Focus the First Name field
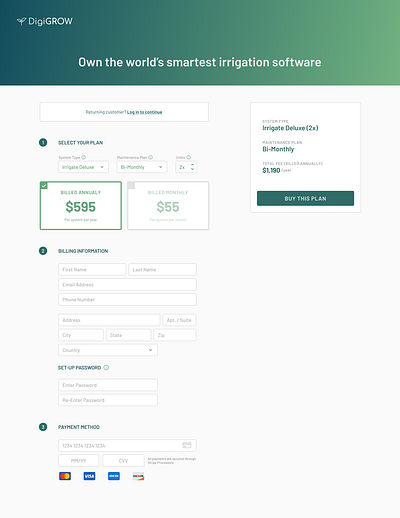 [92, 269]
